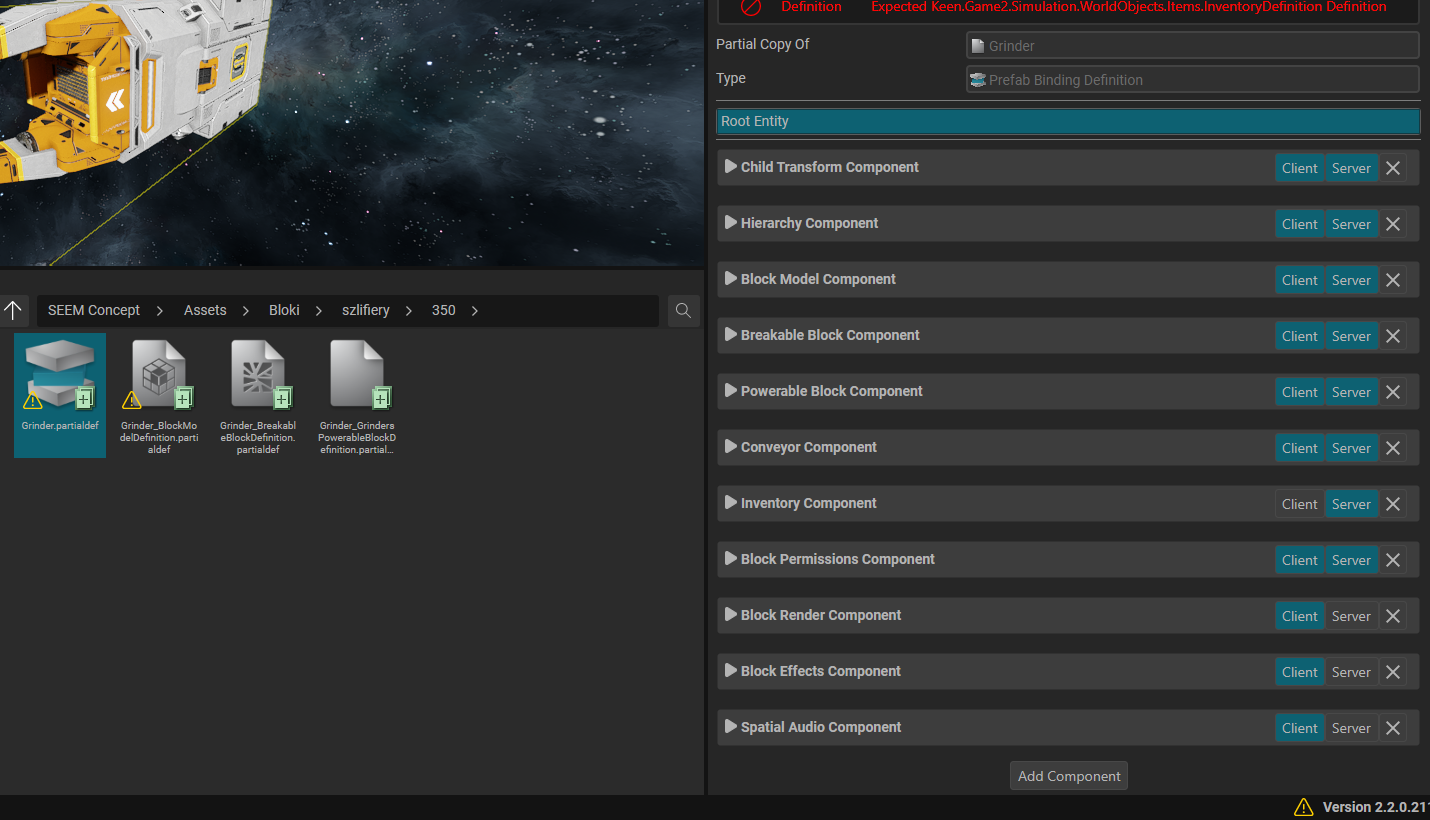
Task: Expand the Breakable Block Component section
Action: click(731, 335)
